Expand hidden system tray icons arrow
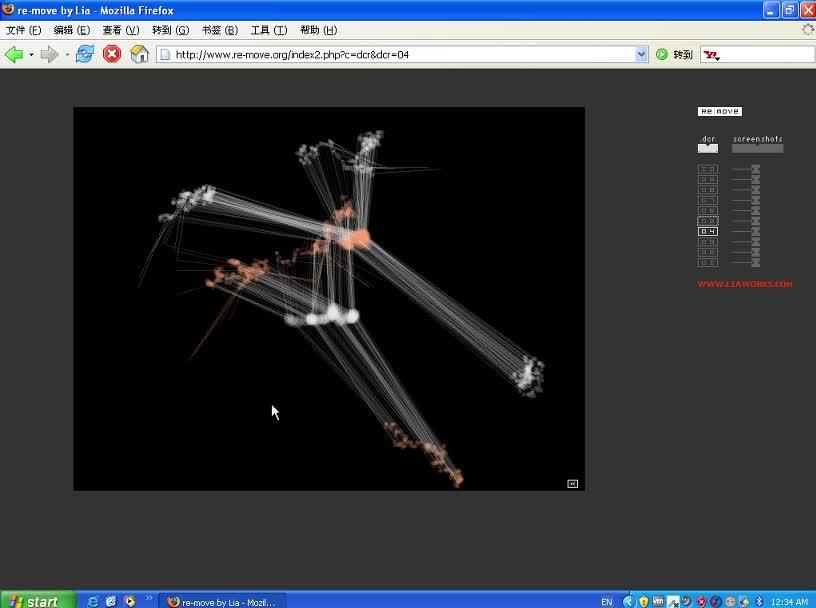The image size is (816, 608). 629,602
